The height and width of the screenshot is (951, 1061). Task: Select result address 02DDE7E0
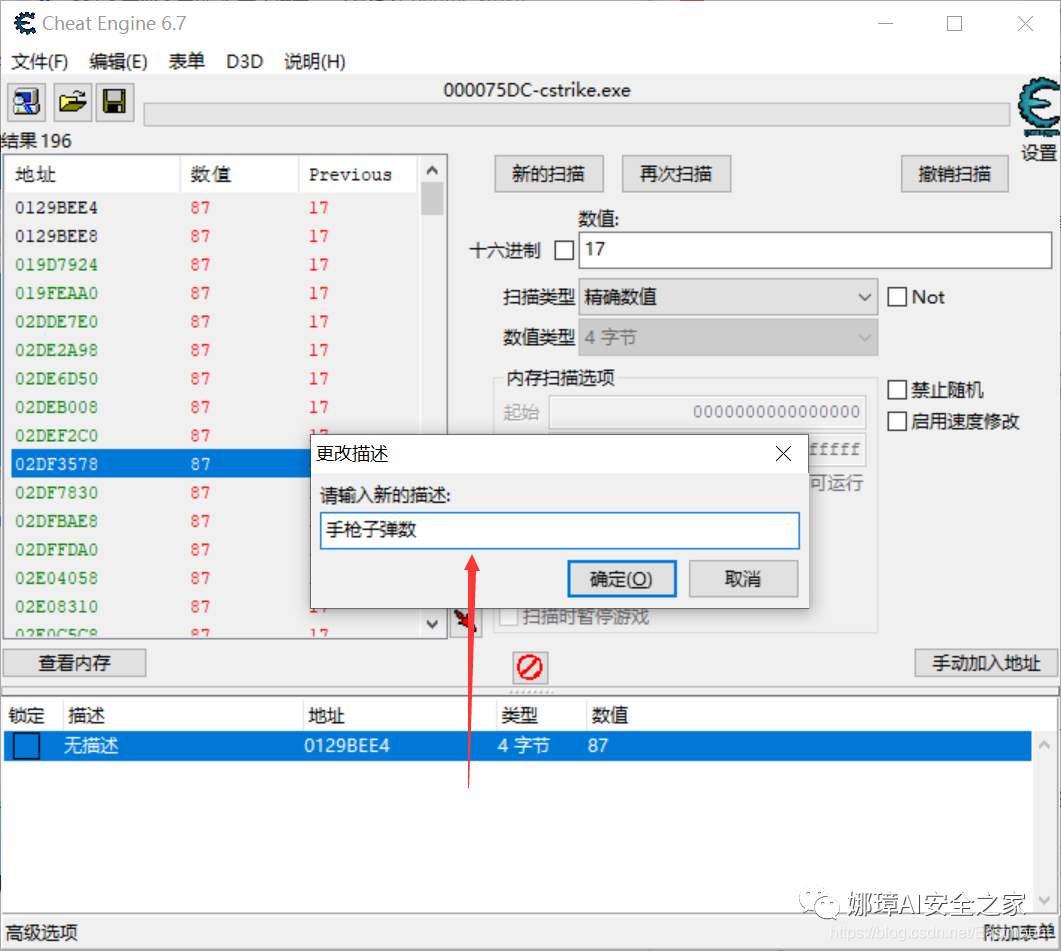pos(56,321)
